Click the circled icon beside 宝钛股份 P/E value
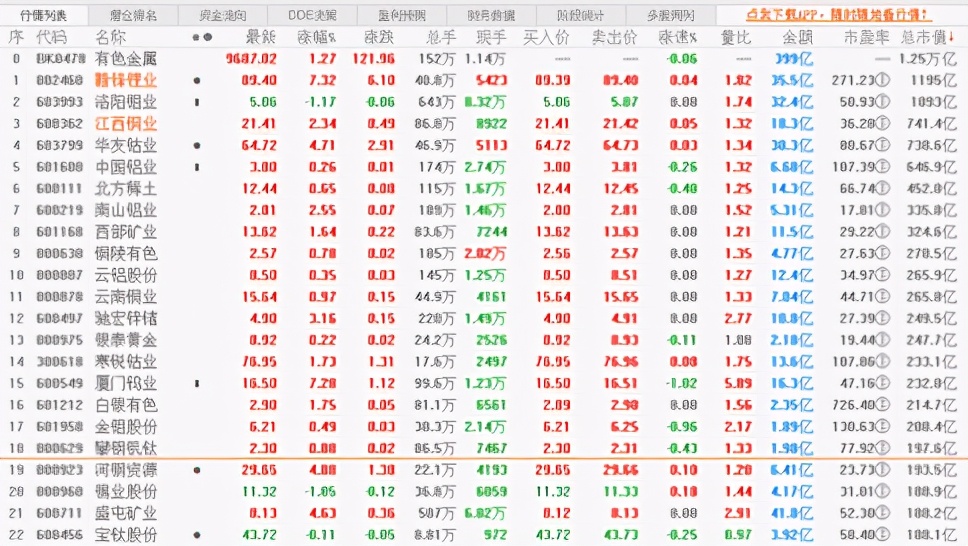This screenshot has width=968, height=546. (x=883, y=535)
